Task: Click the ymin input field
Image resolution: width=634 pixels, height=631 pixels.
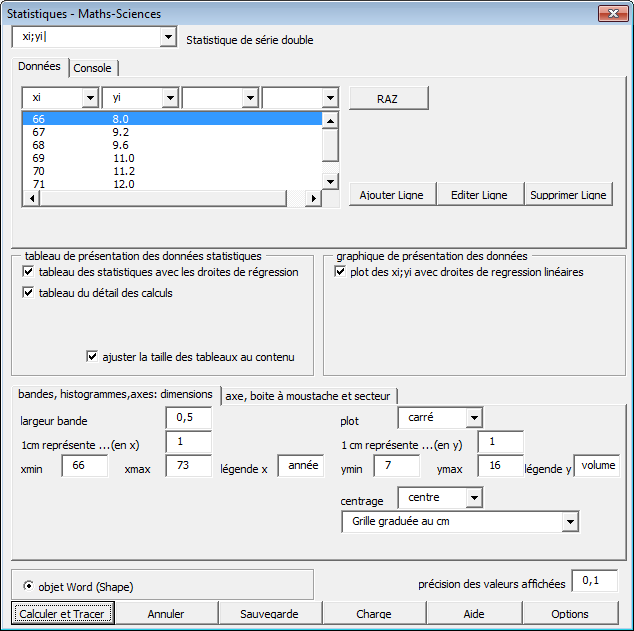Action: coord(397,465)
